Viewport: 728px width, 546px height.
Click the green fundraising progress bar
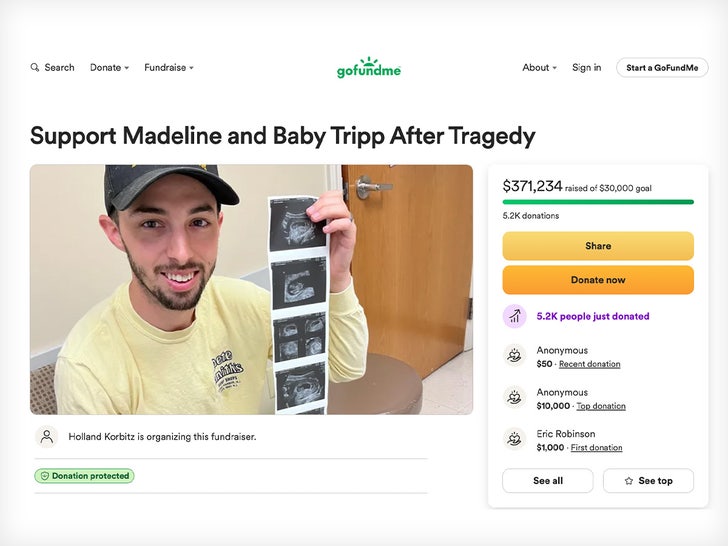(x=597, y=202)
